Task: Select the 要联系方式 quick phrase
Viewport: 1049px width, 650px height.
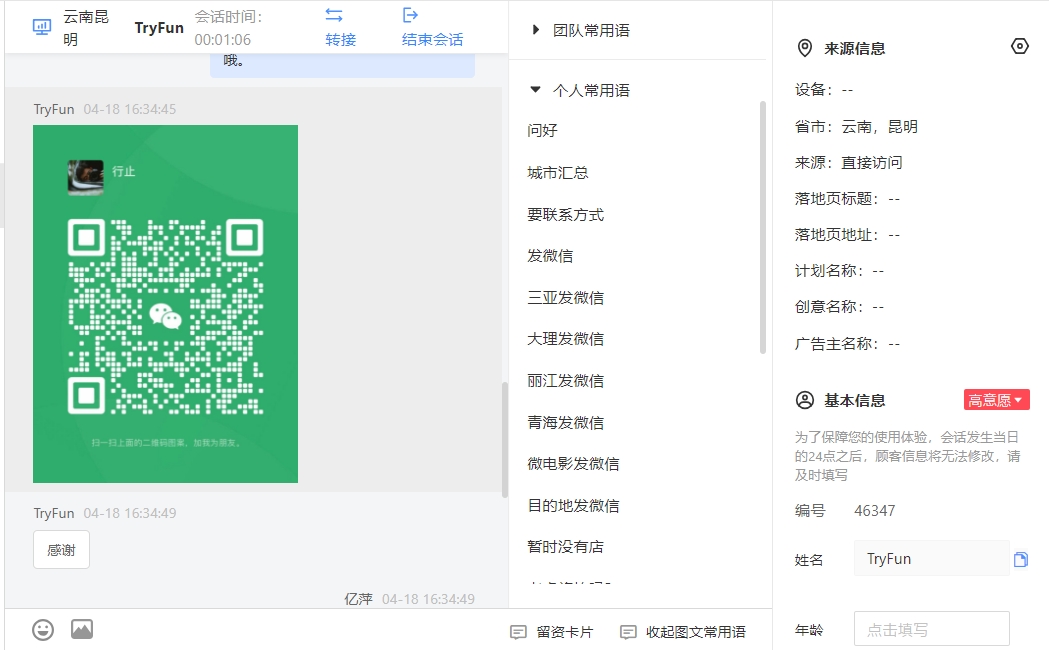Action: 565,215
